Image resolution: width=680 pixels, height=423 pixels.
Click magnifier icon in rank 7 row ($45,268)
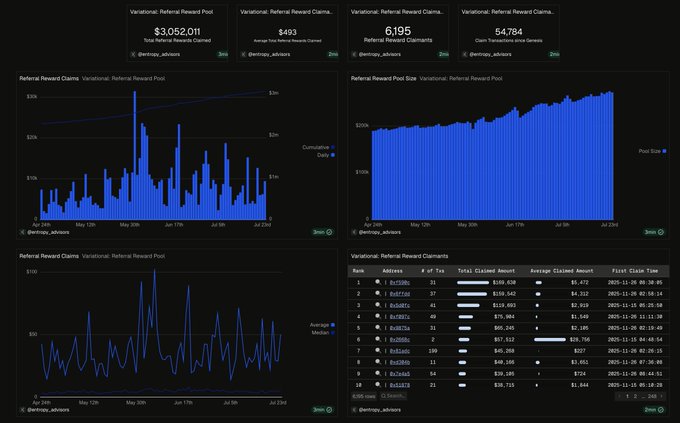[378, 351]
